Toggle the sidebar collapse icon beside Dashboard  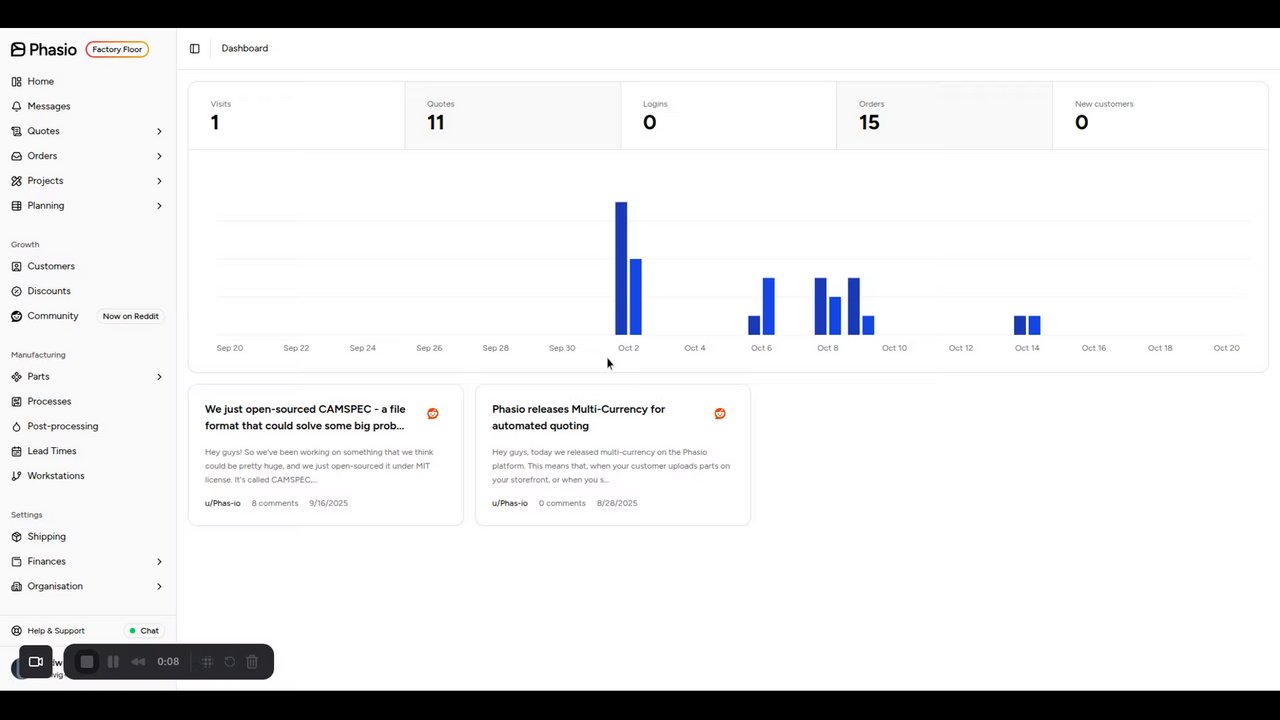(195, 48)
